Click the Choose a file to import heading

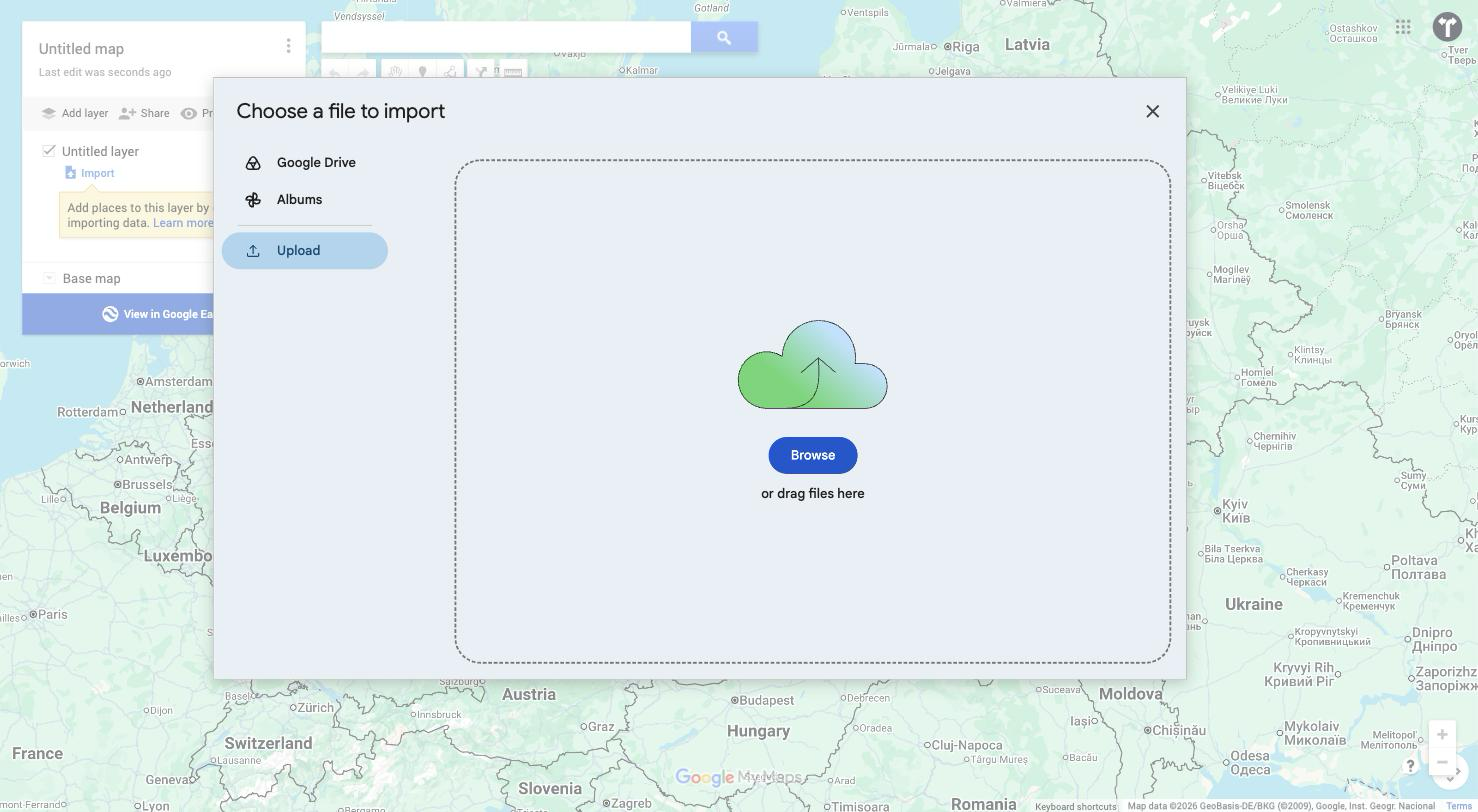pos(341,111)
